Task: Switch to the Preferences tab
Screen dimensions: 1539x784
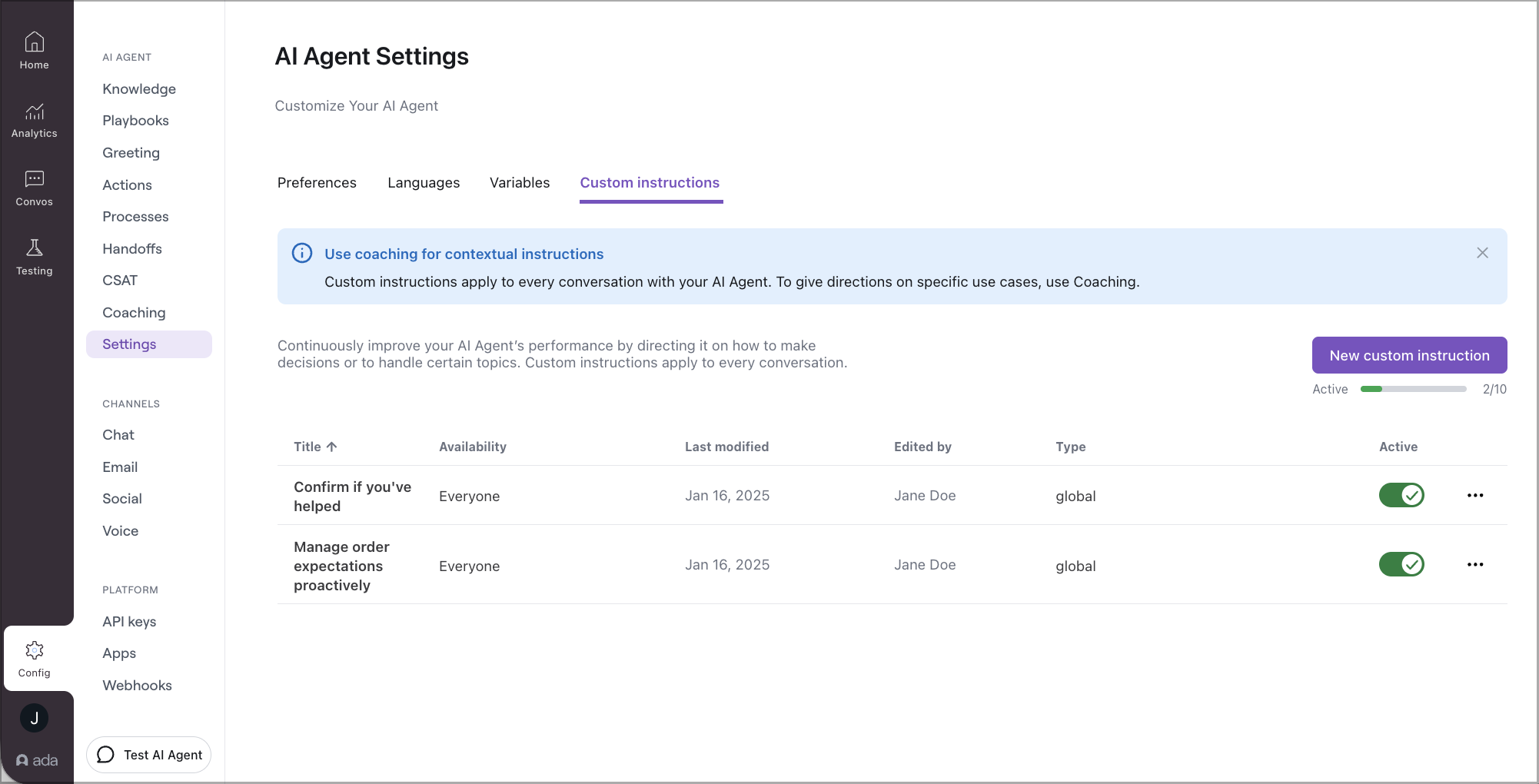Action: pos(317,183)
